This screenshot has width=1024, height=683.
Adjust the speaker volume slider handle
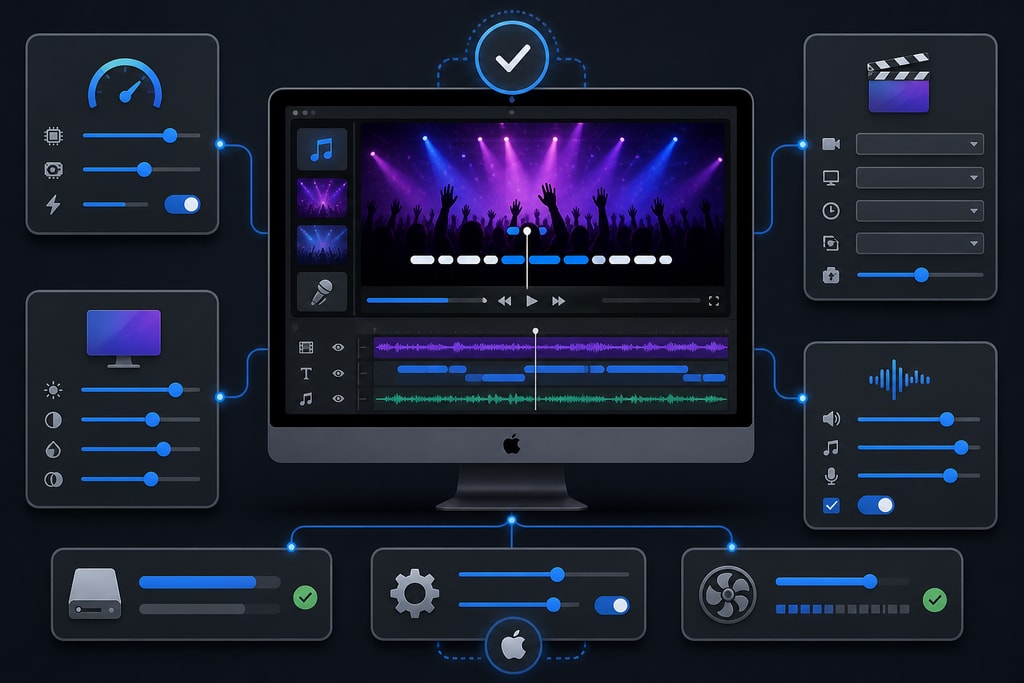click(x=946, y=419)
